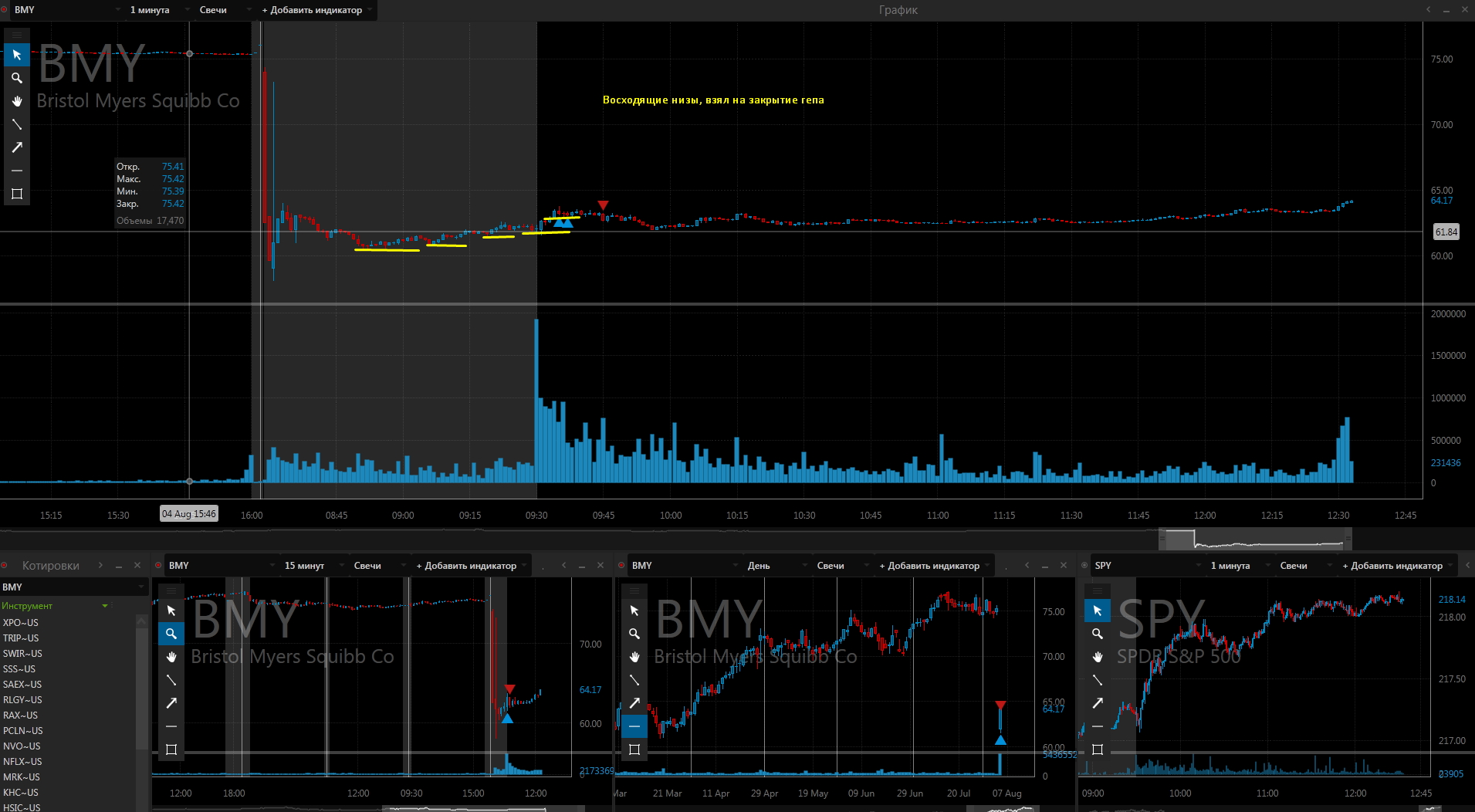Select the pointer tool in the main BMY 1-minute chart

pyautogui.click(x=17, y=55)
